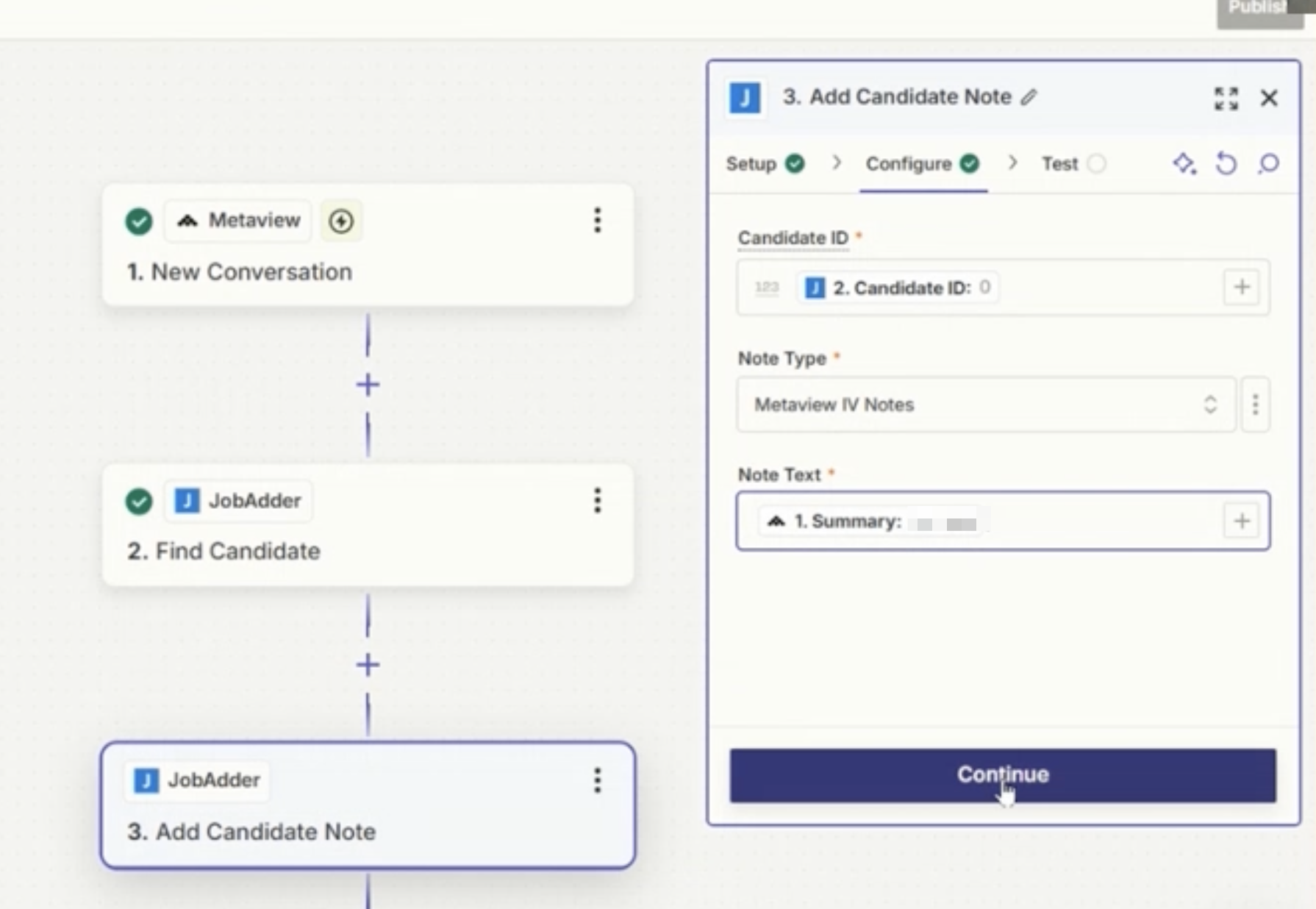Click the lightning trigger icon beside Metaview
The width and height of the screenshot is (1316, 909).
[341, 221]
